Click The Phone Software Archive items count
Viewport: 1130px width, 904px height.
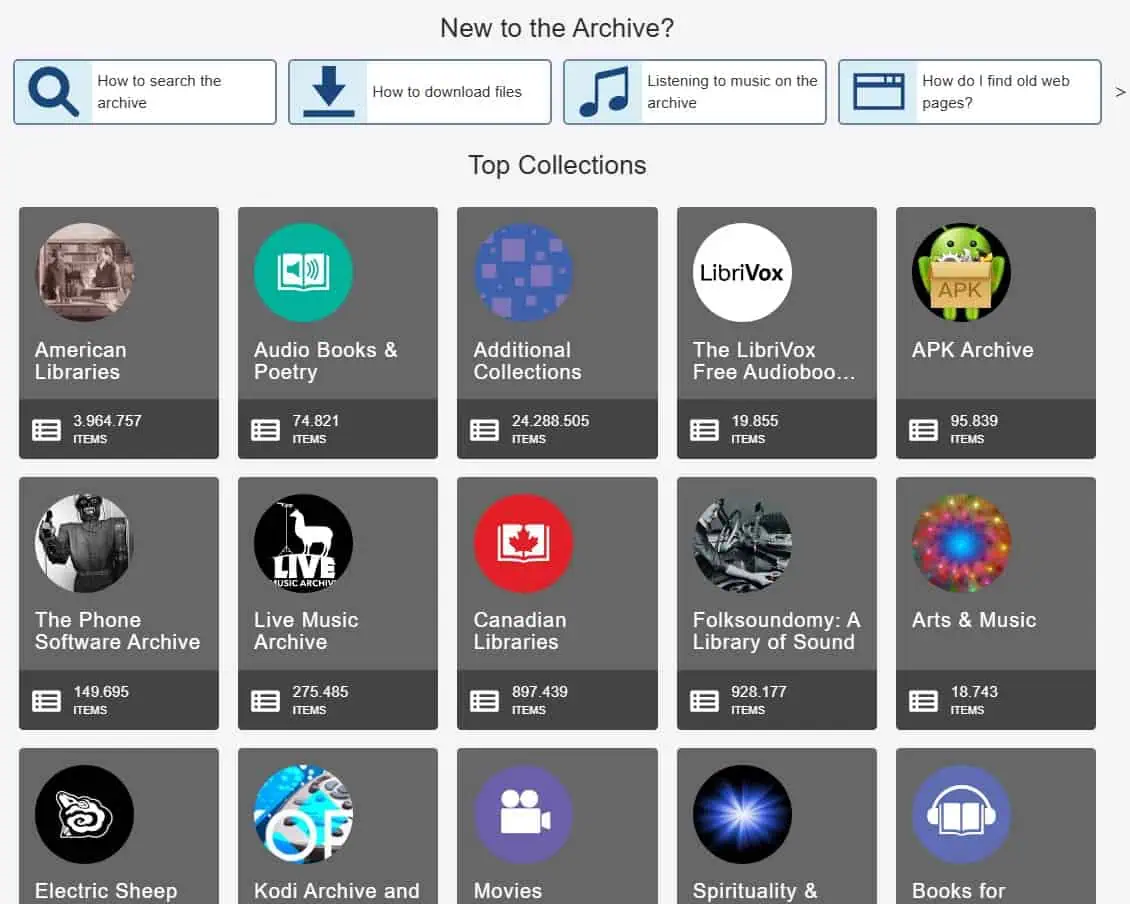point(101,699)
